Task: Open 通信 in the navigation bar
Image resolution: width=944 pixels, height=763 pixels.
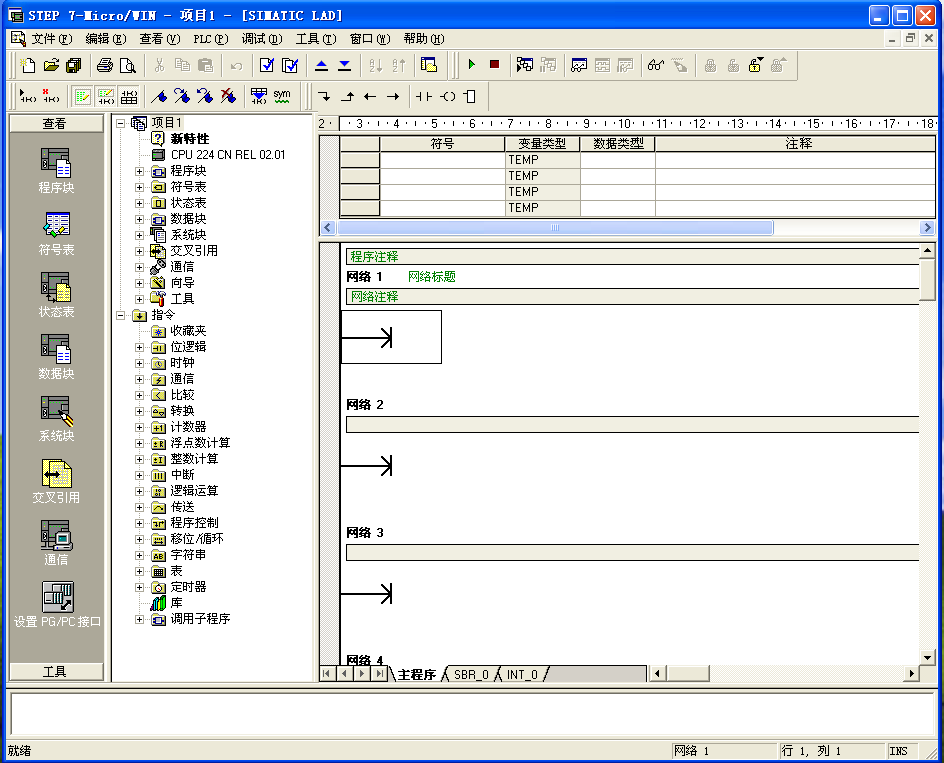Action: pos(56,543)
